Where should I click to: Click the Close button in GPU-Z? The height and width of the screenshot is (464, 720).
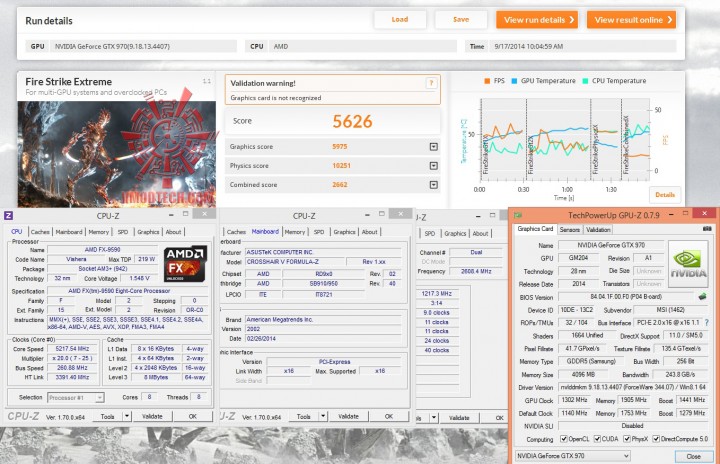pyautogui.click(x=693, y=456)
